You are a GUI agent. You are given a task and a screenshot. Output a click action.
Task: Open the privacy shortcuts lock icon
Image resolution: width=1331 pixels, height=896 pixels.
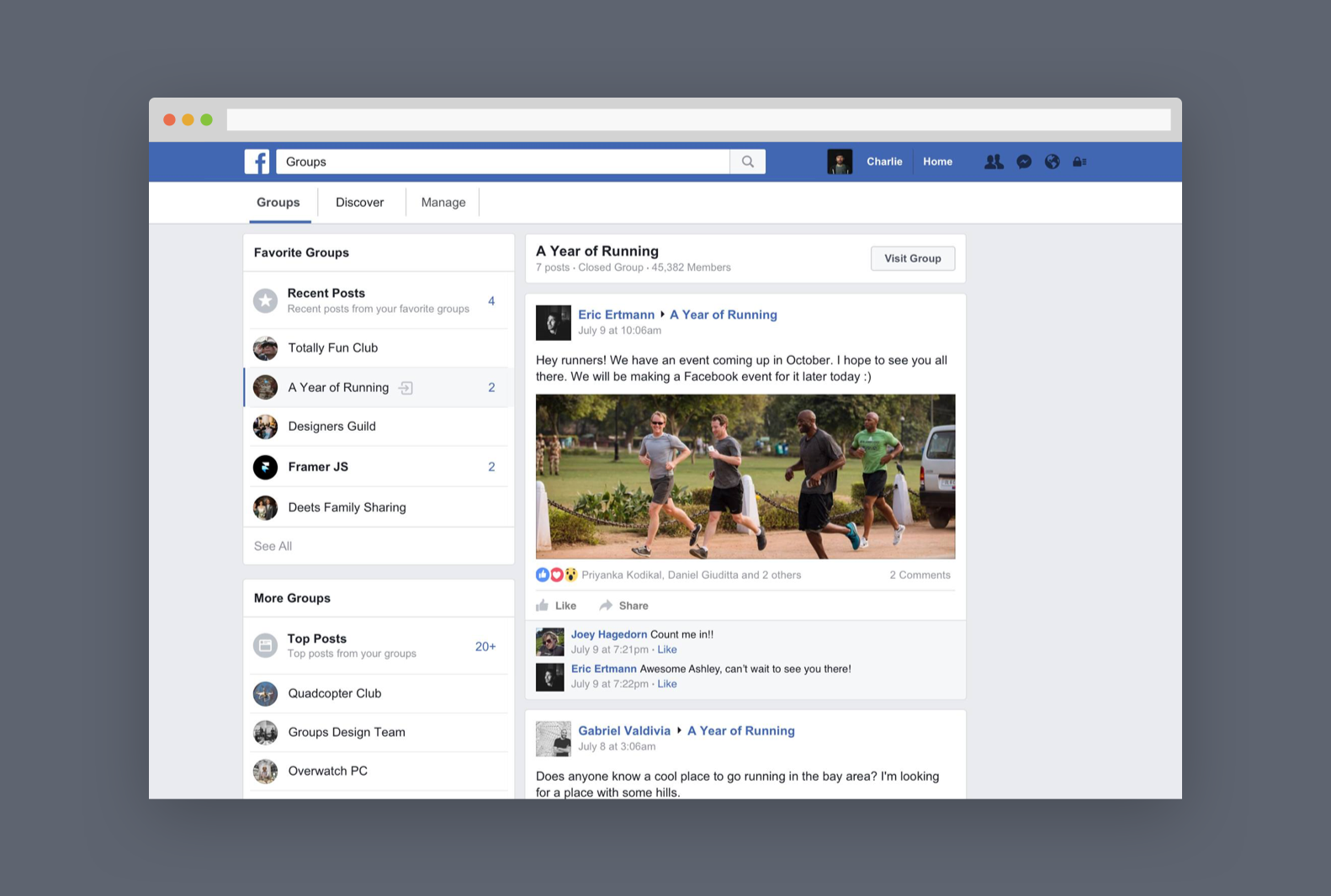click(1079, 162)
